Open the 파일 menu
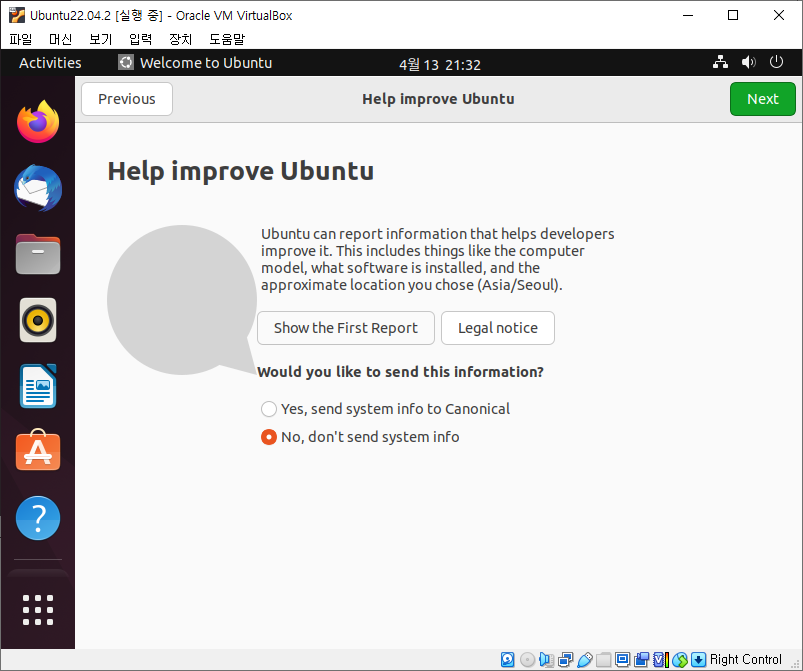Screen dimensions: 803x671 (x=20, y=39)
